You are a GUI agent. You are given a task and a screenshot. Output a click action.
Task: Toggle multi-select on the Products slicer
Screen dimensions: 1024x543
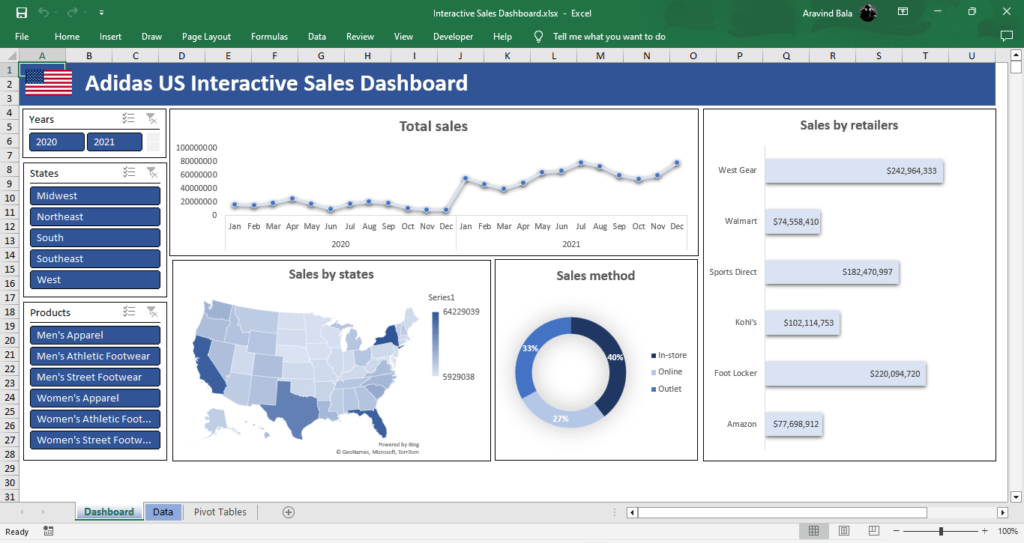coord(129,312)
